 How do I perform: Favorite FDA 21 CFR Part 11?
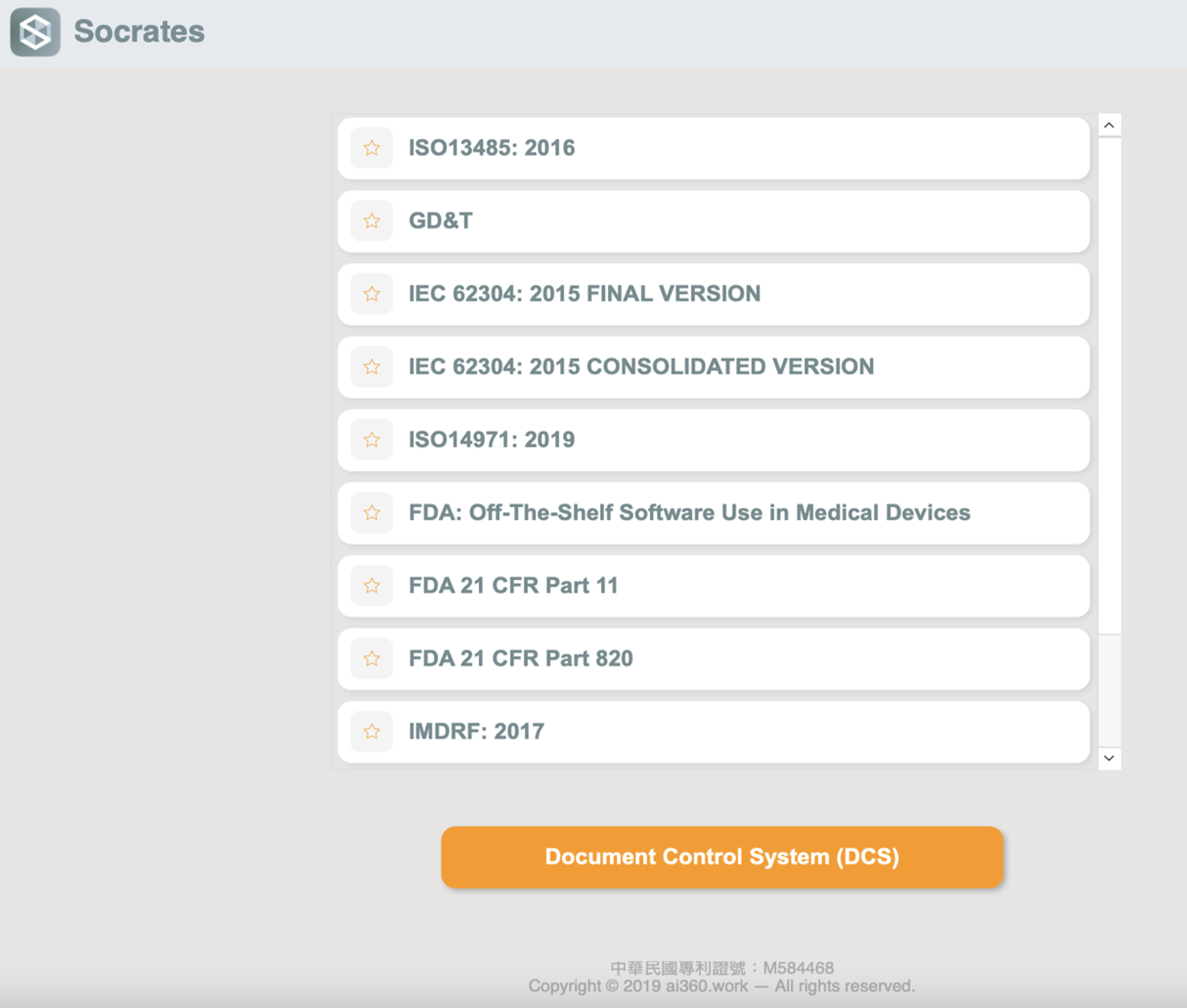click(372, 586)
